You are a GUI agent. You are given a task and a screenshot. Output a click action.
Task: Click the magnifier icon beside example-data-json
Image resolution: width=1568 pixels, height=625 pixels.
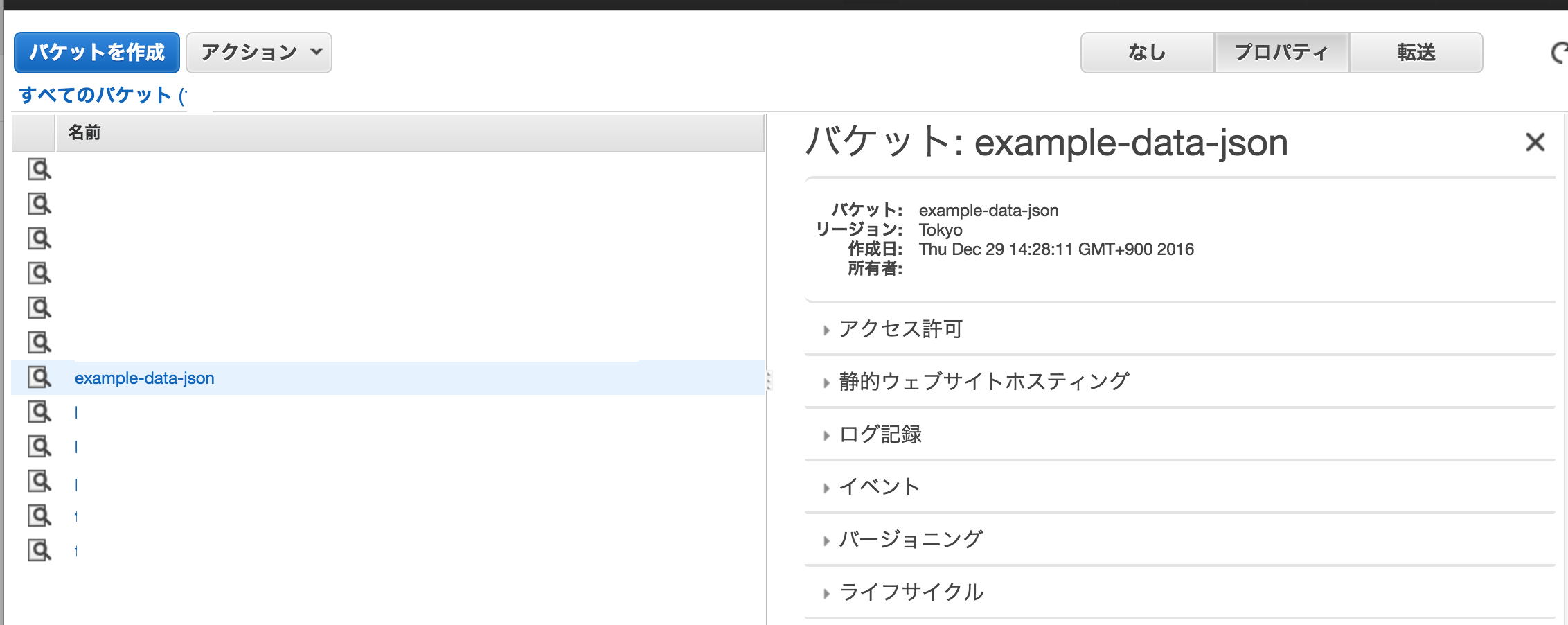[x=40, y=378]
